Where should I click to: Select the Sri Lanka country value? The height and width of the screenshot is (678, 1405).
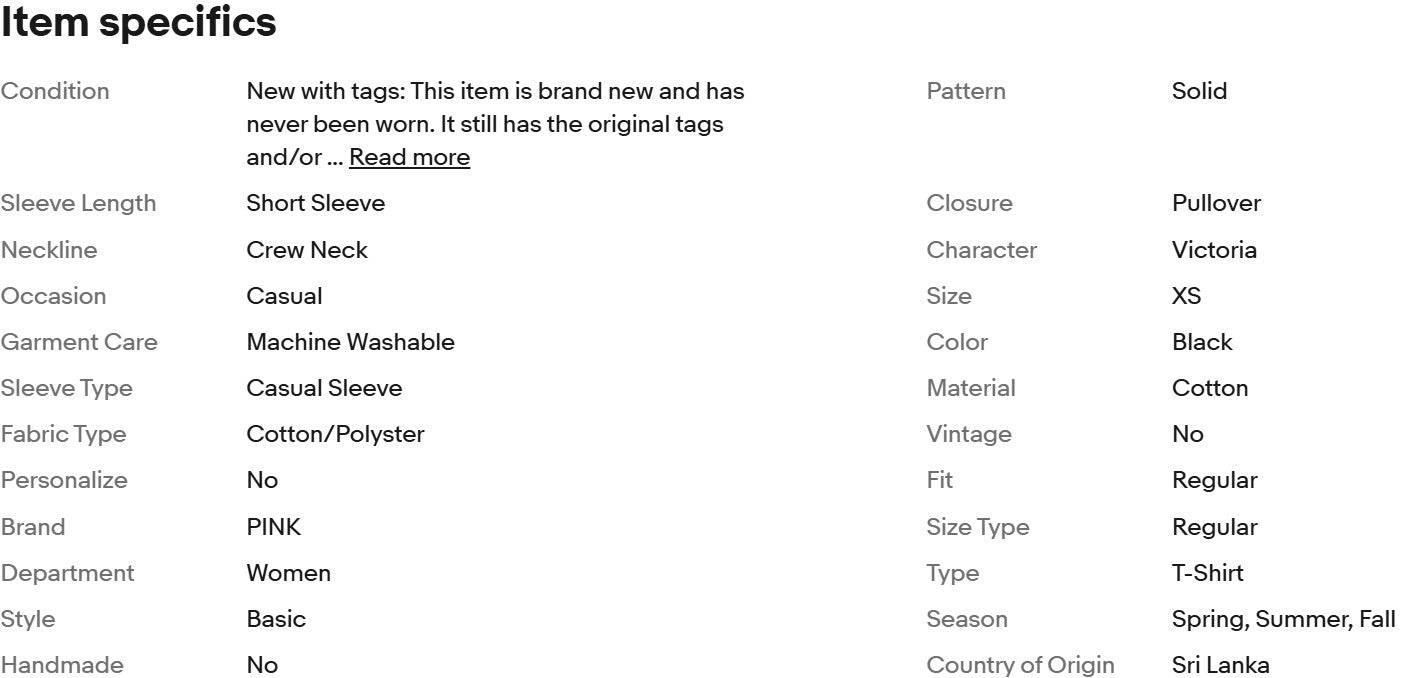(x=1220, y=665)
